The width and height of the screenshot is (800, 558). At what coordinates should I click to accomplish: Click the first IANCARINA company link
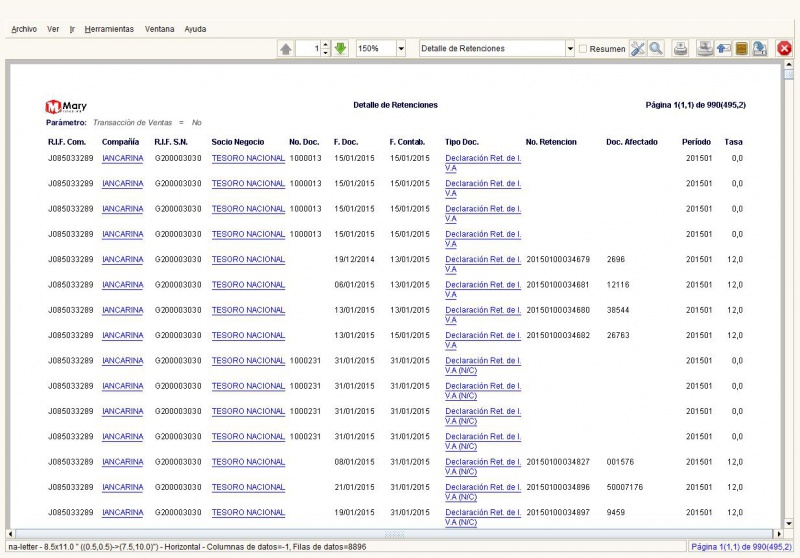[122, 158]
